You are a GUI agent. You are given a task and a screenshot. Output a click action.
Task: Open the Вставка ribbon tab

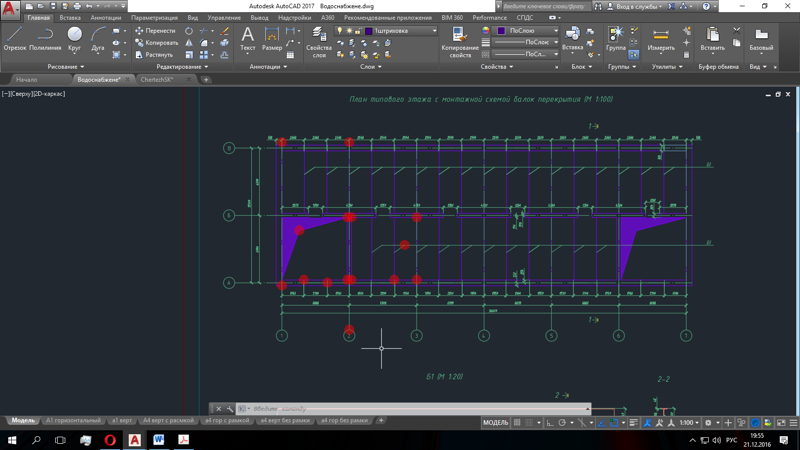pyautogui.click(x=70, y=17)
